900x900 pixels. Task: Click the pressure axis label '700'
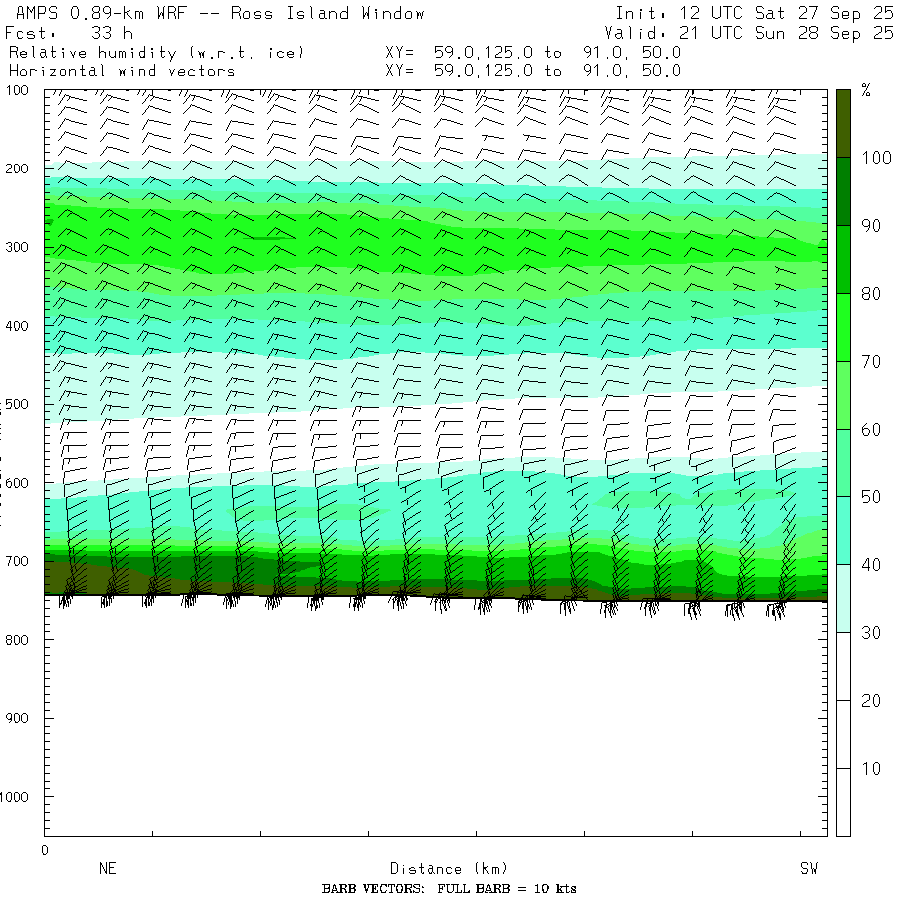(17, 561)
